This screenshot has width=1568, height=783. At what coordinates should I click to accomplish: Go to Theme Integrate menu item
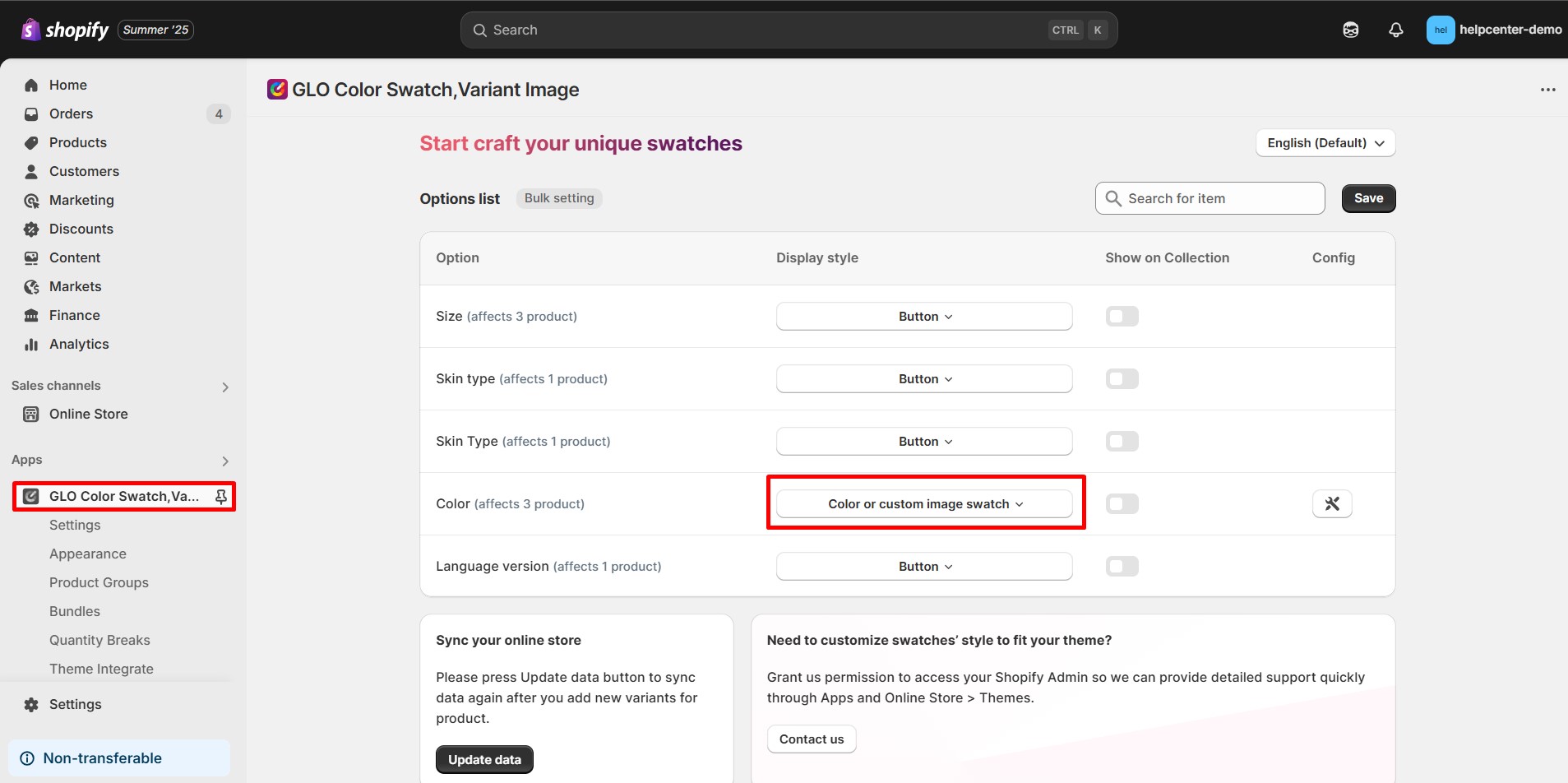[101, 669]
